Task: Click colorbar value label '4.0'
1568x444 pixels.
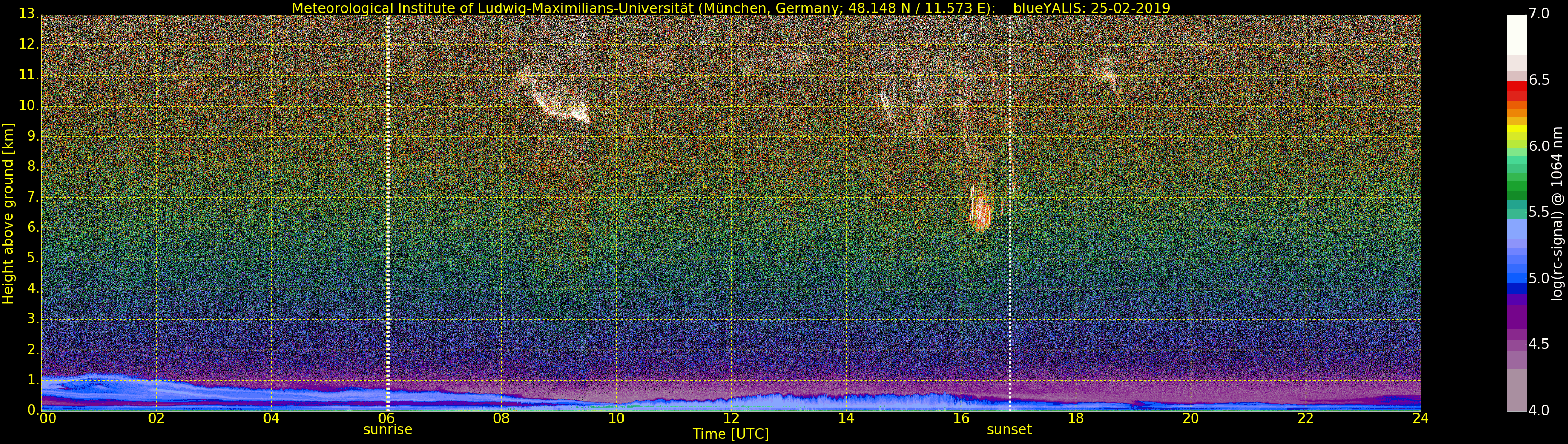Action: coord(1539,411)
